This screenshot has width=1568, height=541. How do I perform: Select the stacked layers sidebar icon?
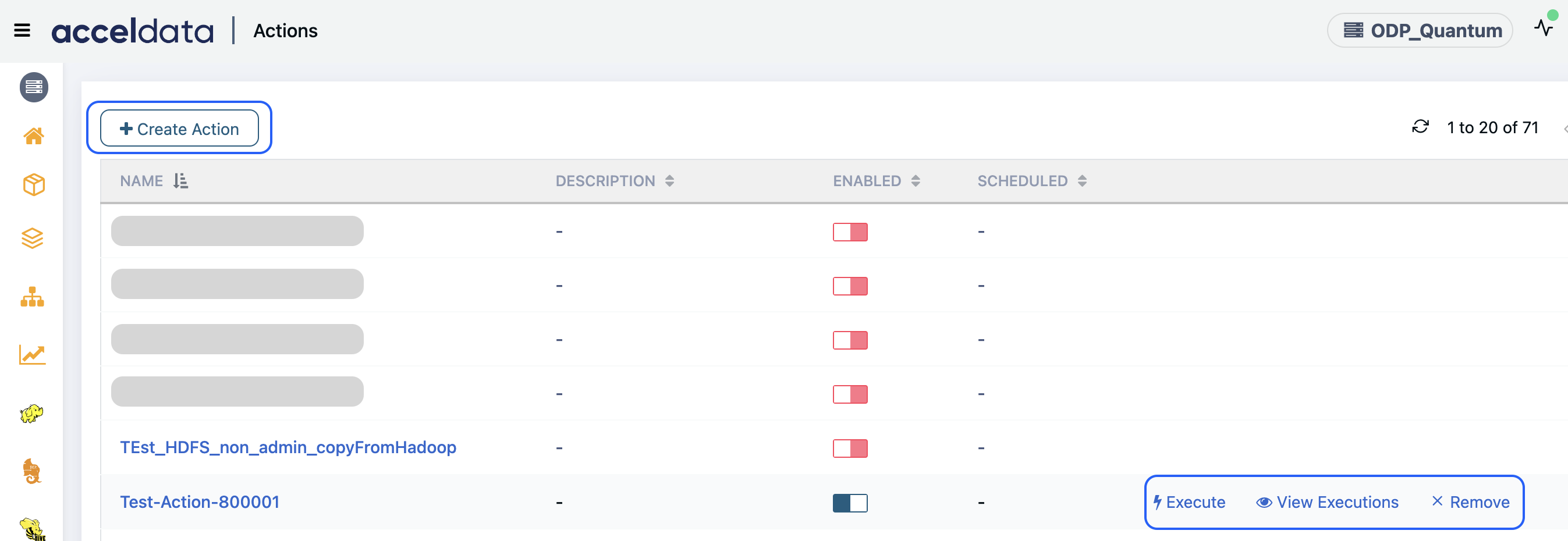click(33, 238)
